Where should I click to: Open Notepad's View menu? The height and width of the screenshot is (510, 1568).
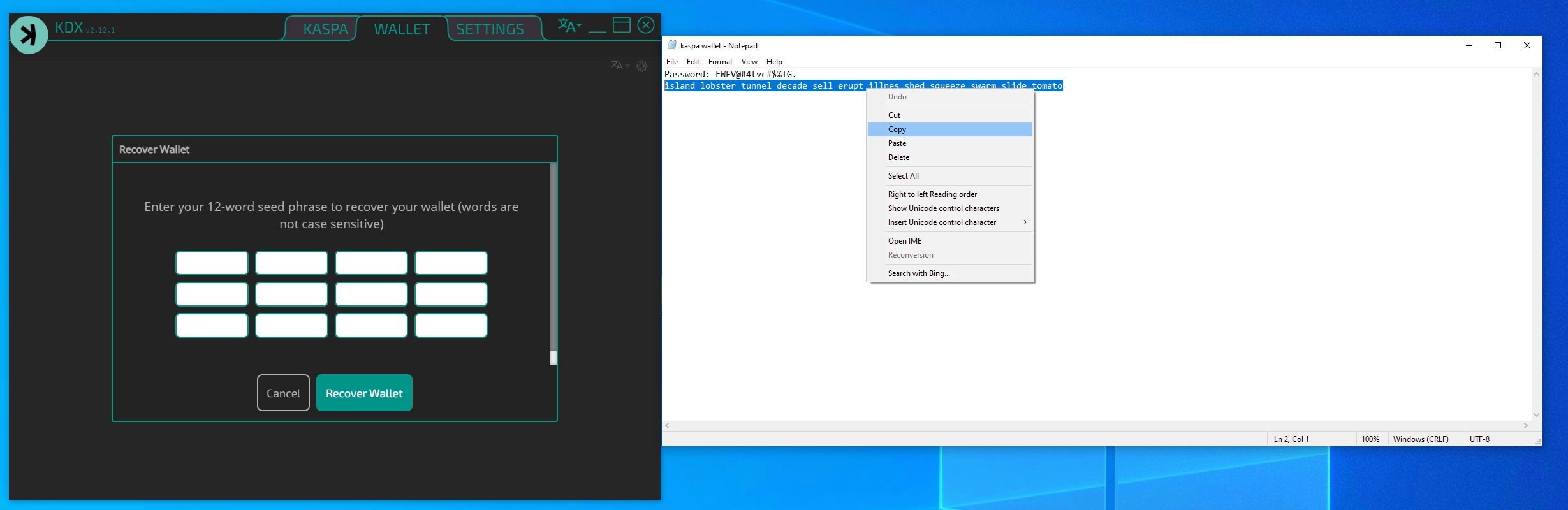749,62
